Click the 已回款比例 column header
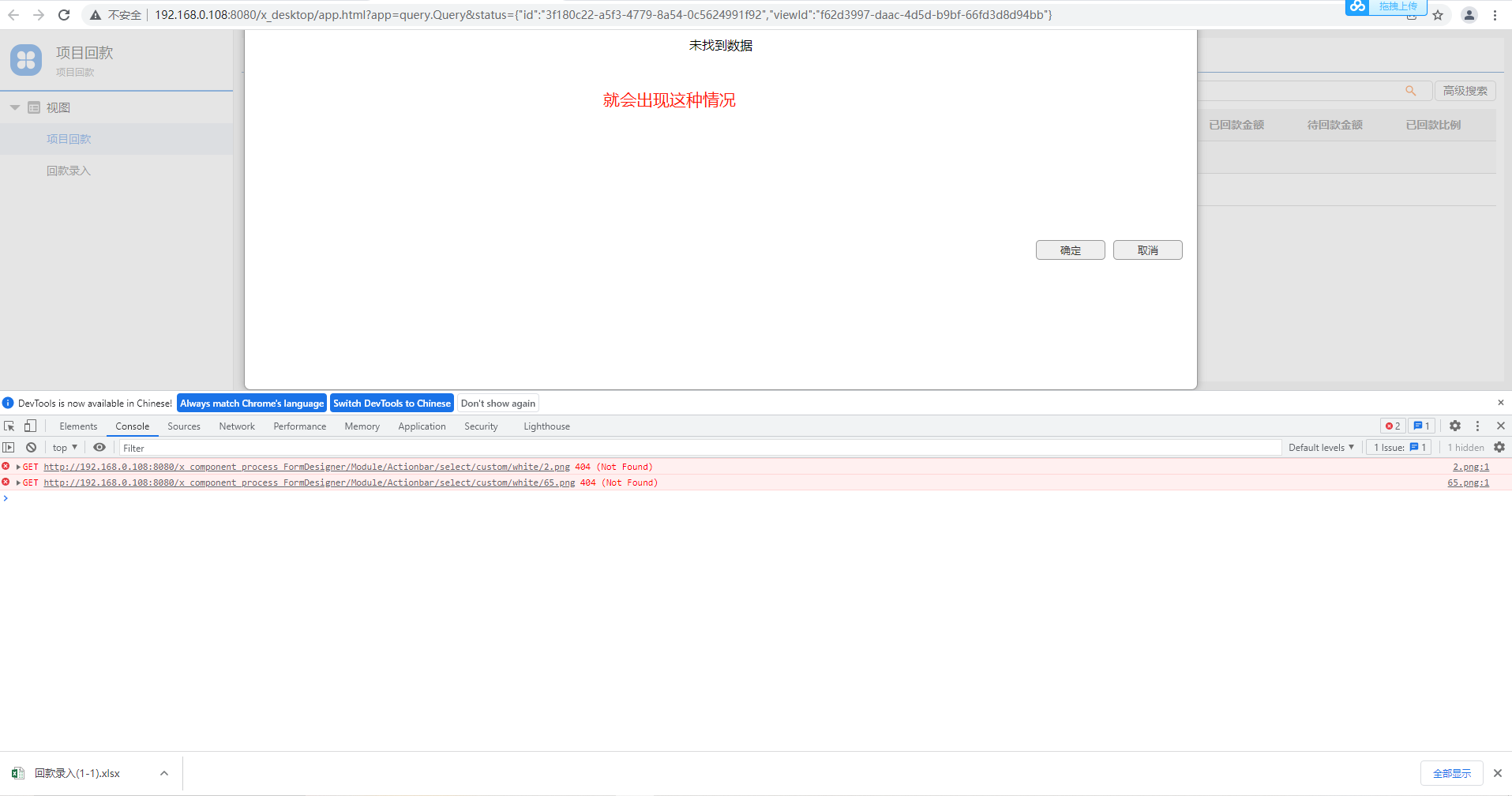The height and width of the screenshot is (796, 1512). tap(1434, 125)
